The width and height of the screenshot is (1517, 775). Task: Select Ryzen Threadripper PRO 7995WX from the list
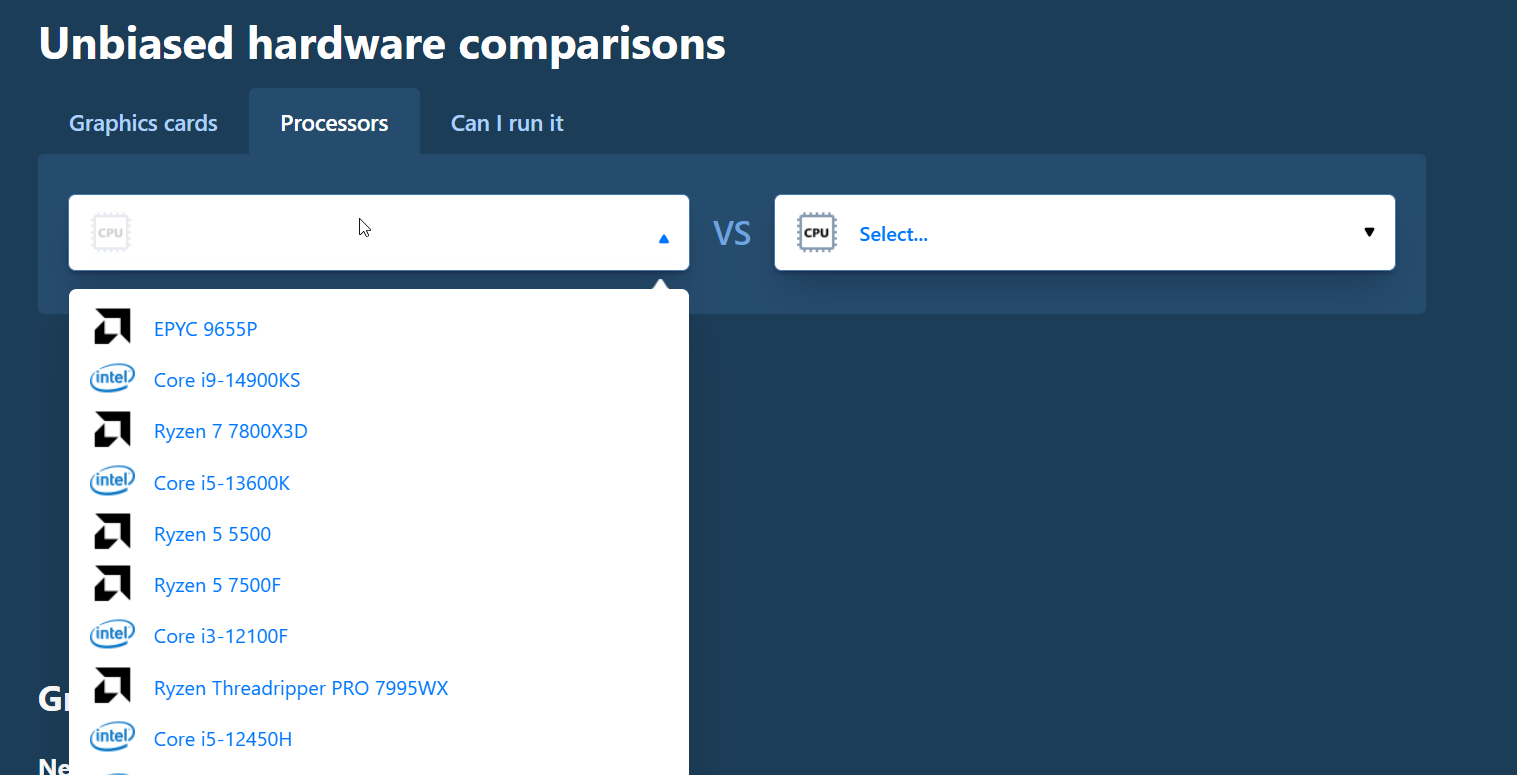coord(301,688)
